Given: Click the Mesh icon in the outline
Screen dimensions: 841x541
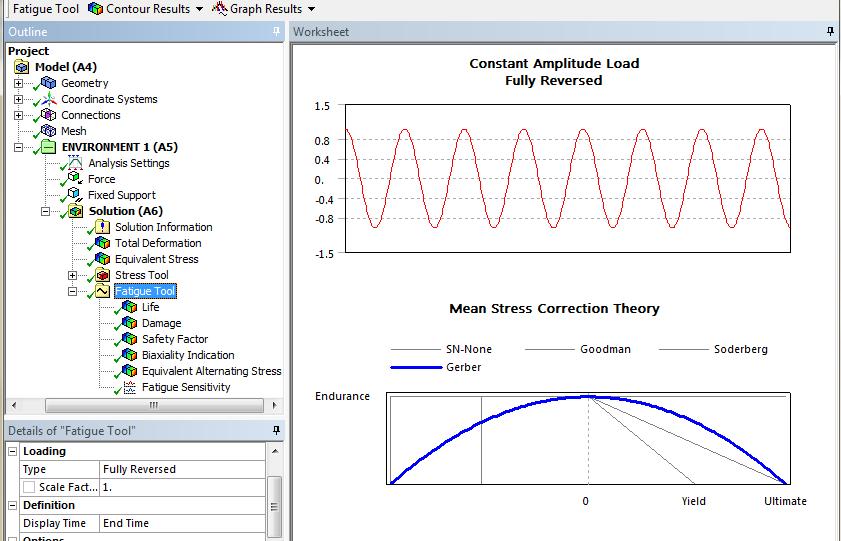Looking at the screenshot, I should [48, 131].
